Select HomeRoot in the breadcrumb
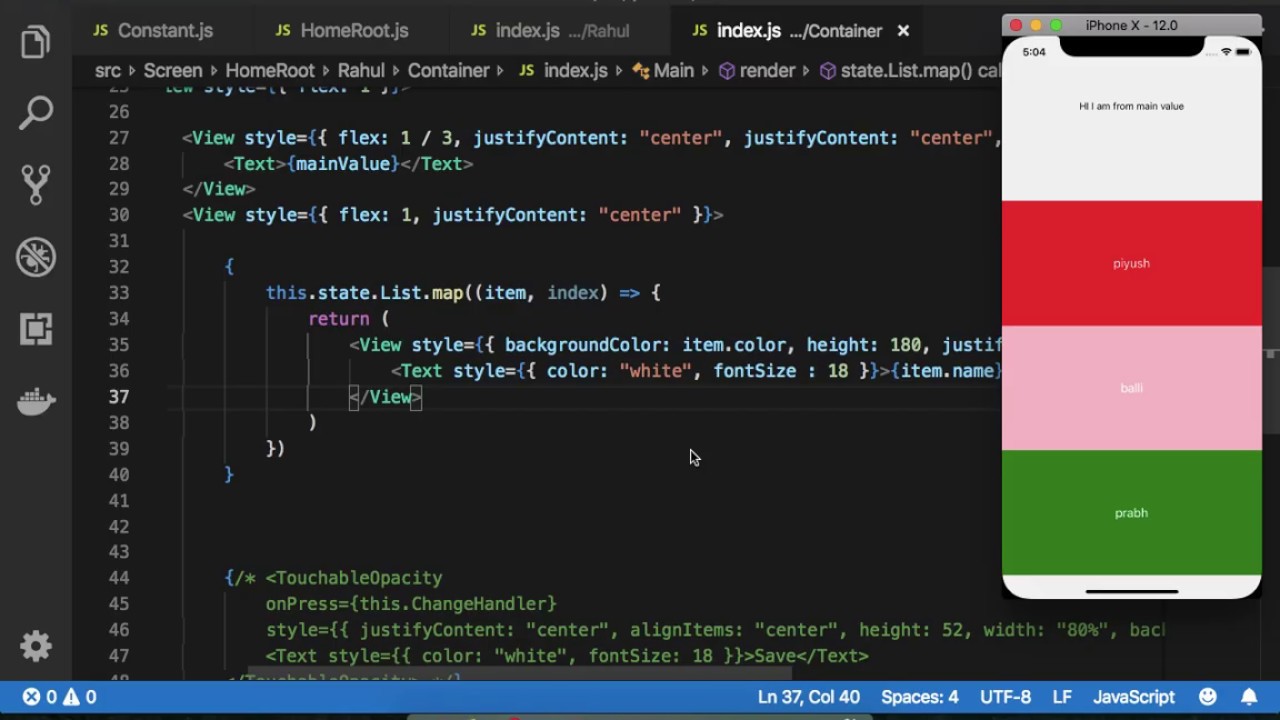 click(x=270, y=71)
